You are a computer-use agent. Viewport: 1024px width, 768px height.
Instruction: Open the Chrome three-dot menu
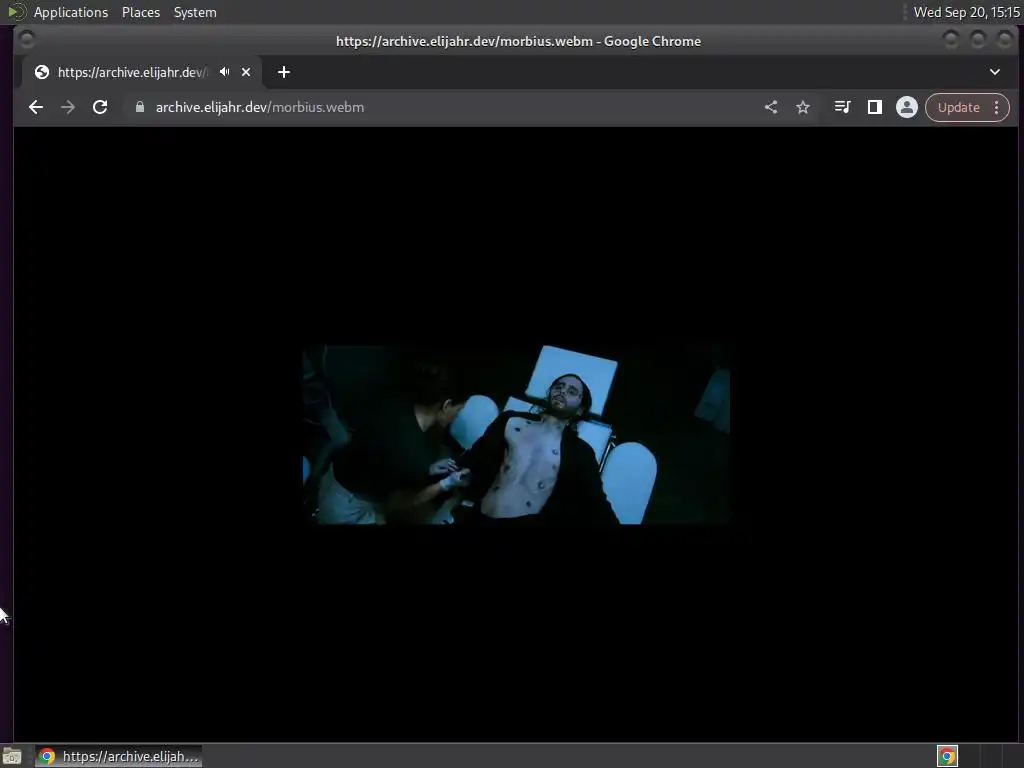click(x=997, y=107)
